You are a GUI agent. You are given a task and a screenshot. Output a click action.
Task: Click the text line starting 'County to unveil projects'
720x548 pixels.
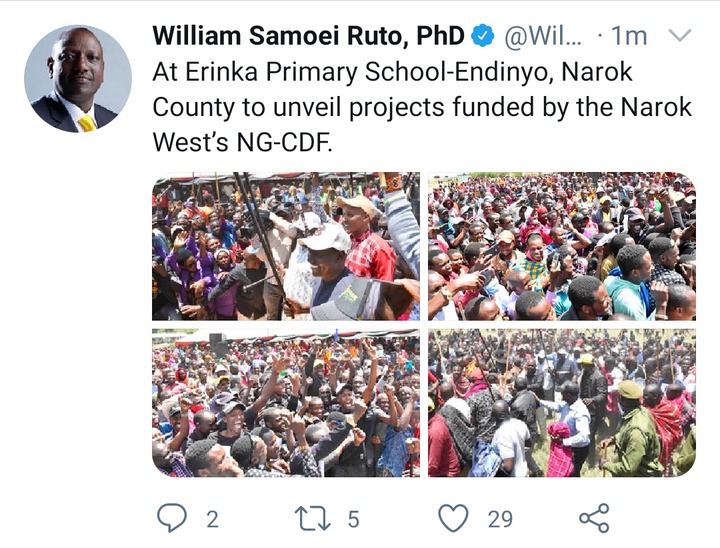click(x=422, y=107)
